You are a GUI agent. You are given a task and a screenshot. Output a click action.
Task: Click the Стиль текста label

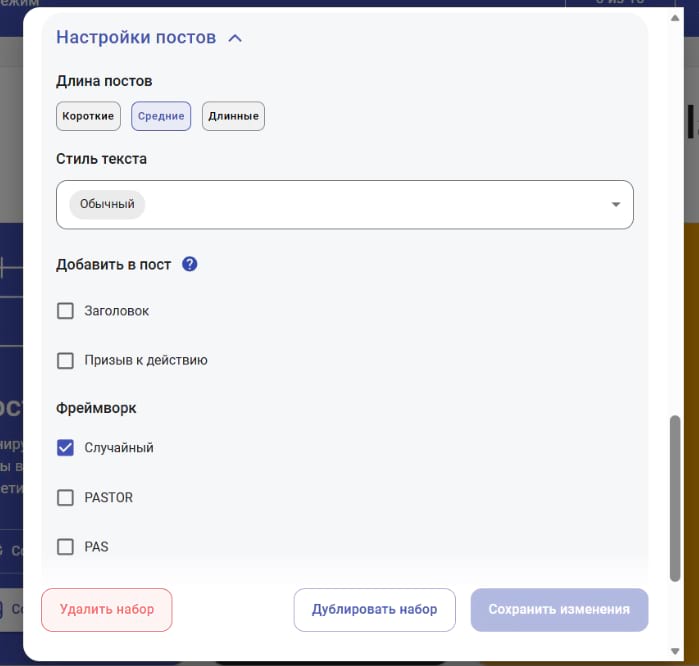pos(102,159)
